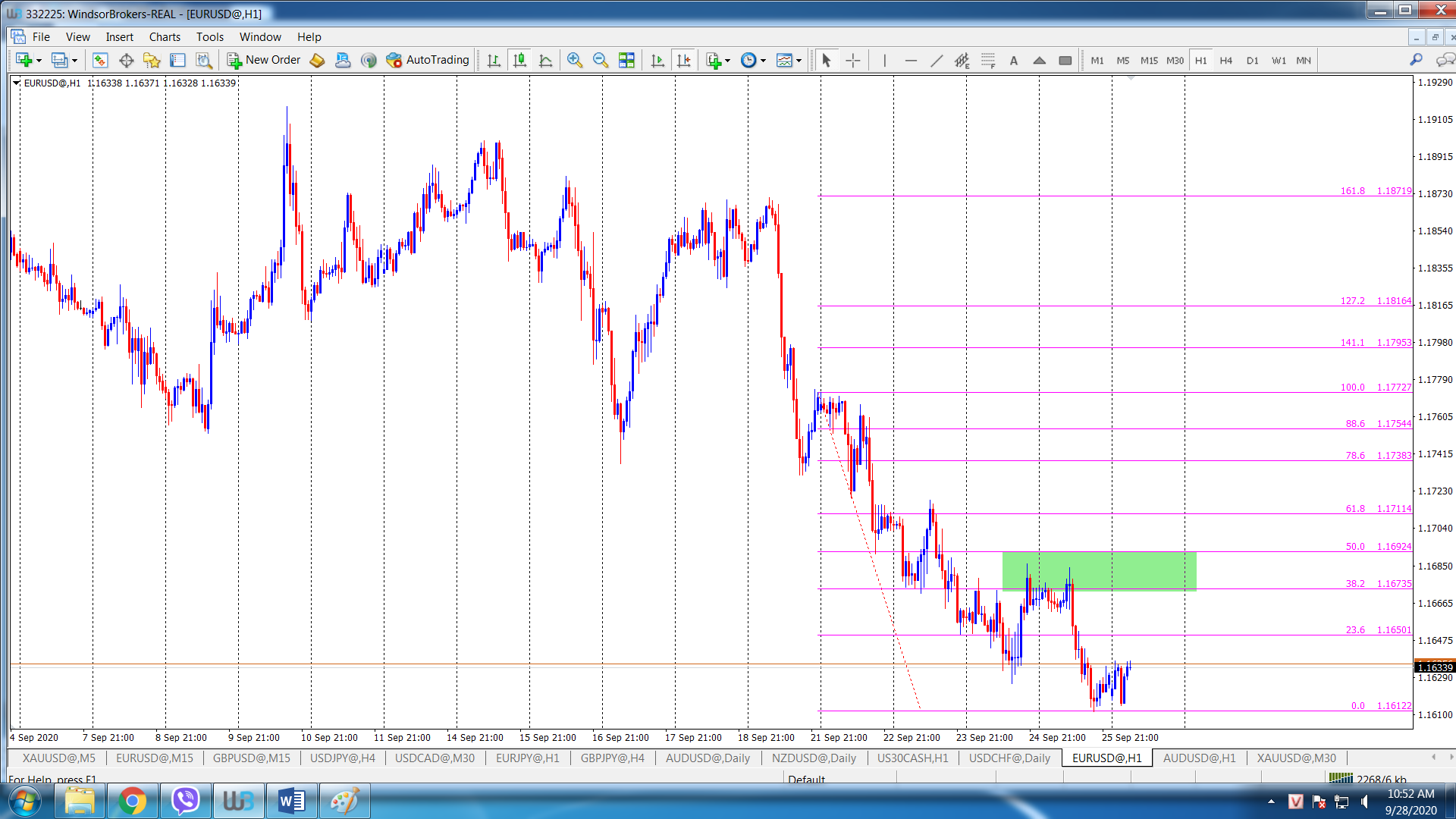Screen dimensions: 1456x819
Task: Switch timeframe to M1
Action: pyautogui.click(x=1097, y=60)
